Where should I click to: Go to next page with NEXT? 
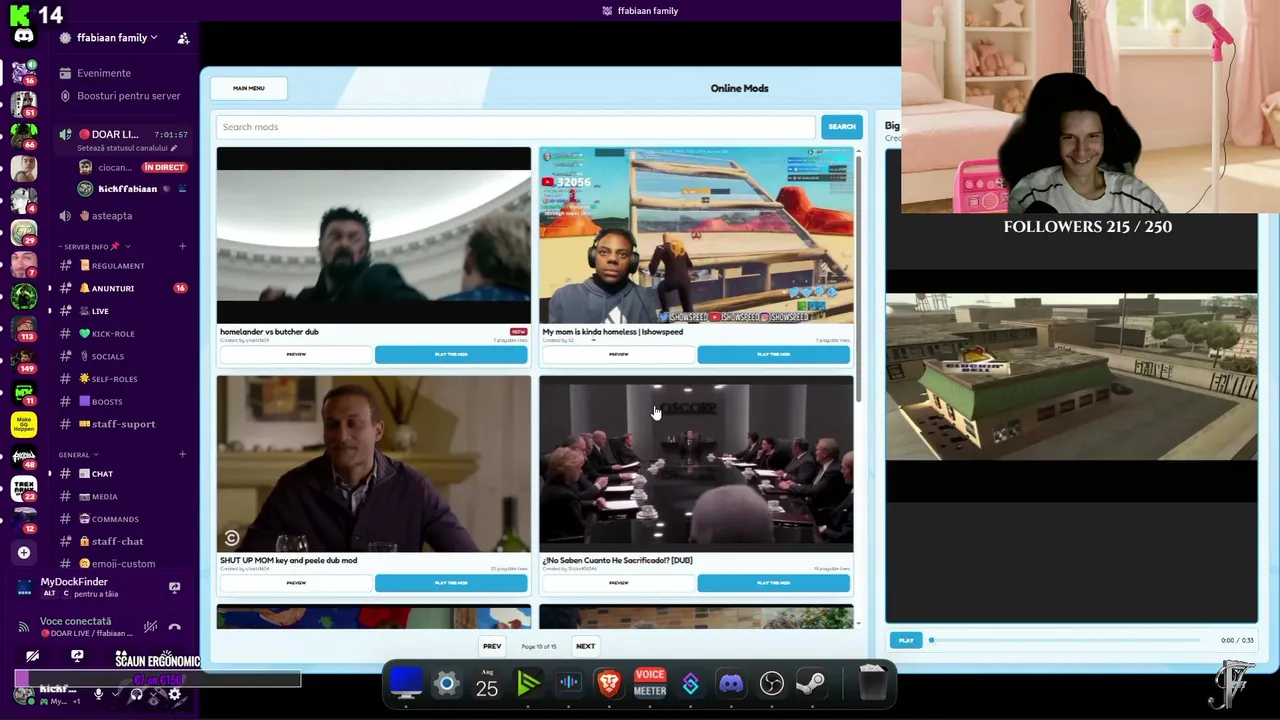[x=585, y=646]
